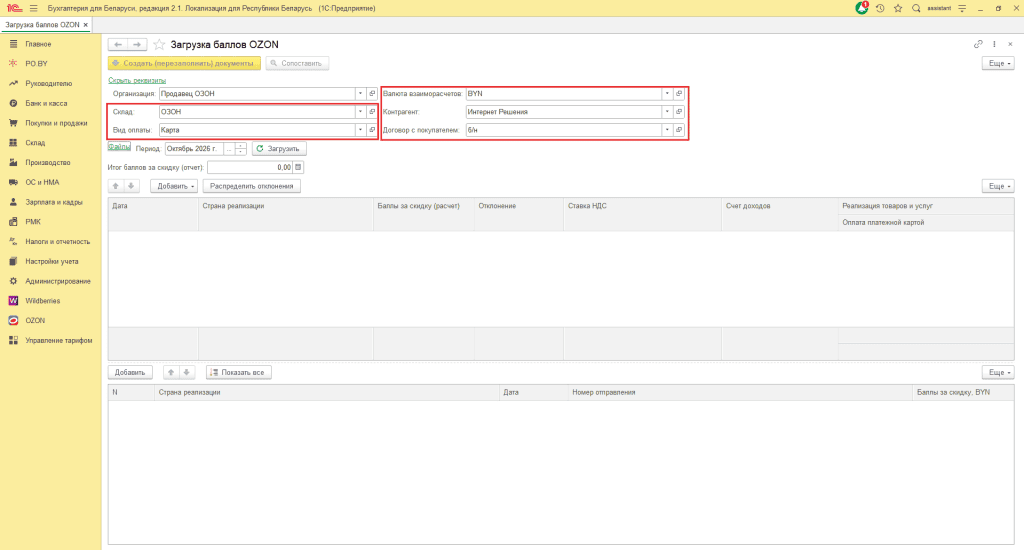Screen dimensions: 1024x550
Task: Open the top-right Еще menu
Action: tap(998, 63)
